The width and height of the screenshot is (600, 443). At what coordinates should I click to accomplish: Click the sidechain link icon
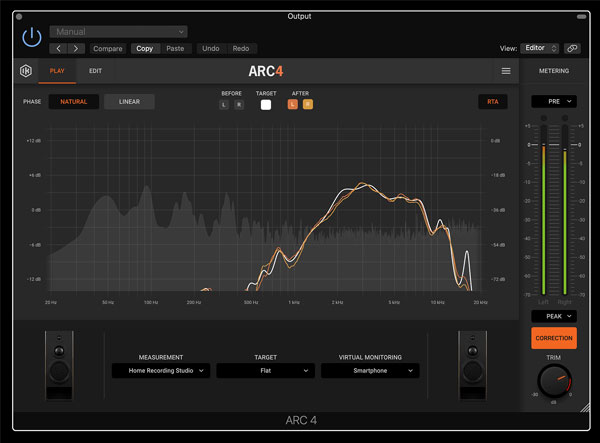(x=572, y=48)
